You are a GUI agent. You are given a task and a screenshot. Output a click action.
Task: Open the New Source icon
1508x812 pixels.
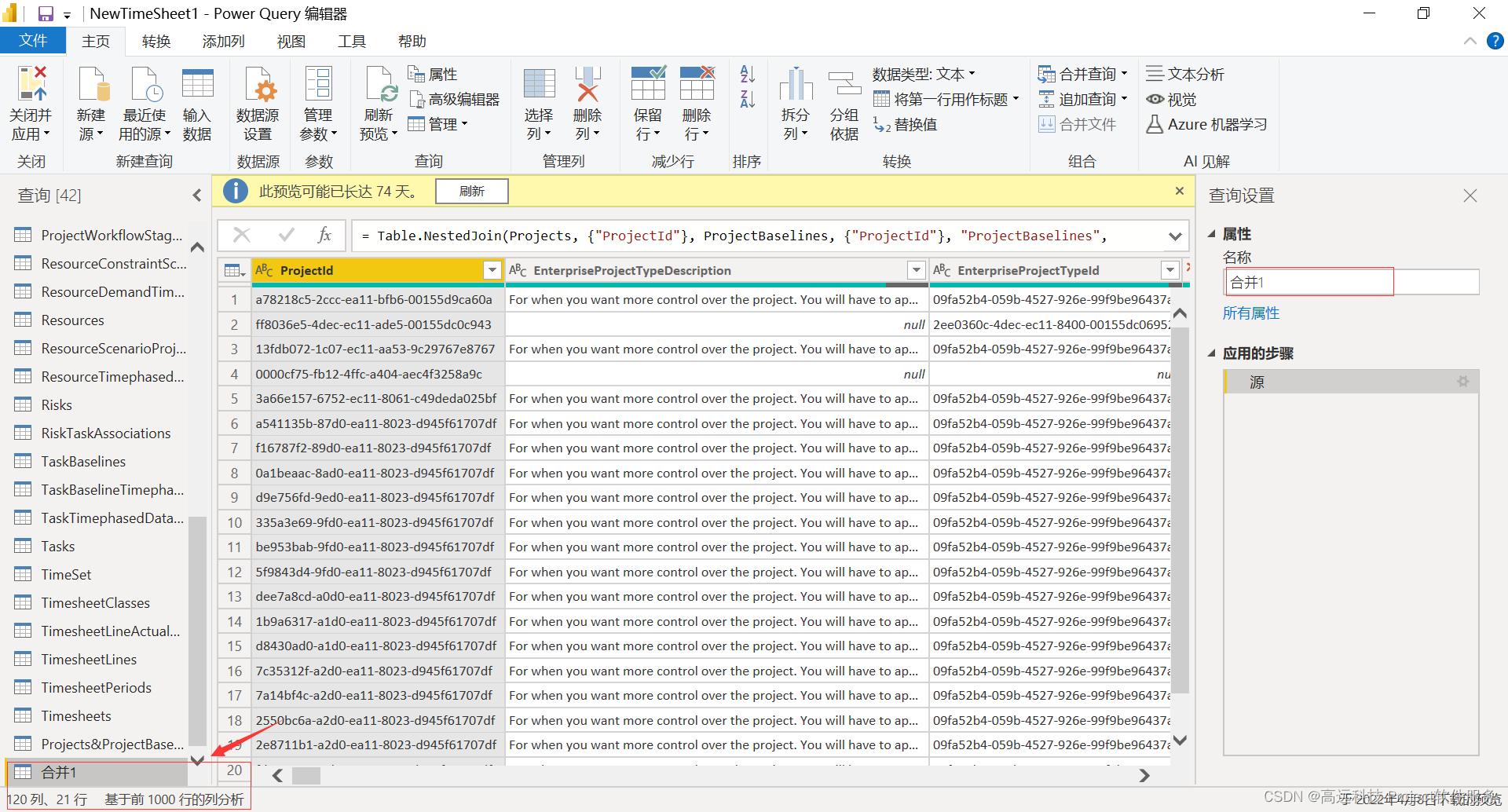pos(93,84)
